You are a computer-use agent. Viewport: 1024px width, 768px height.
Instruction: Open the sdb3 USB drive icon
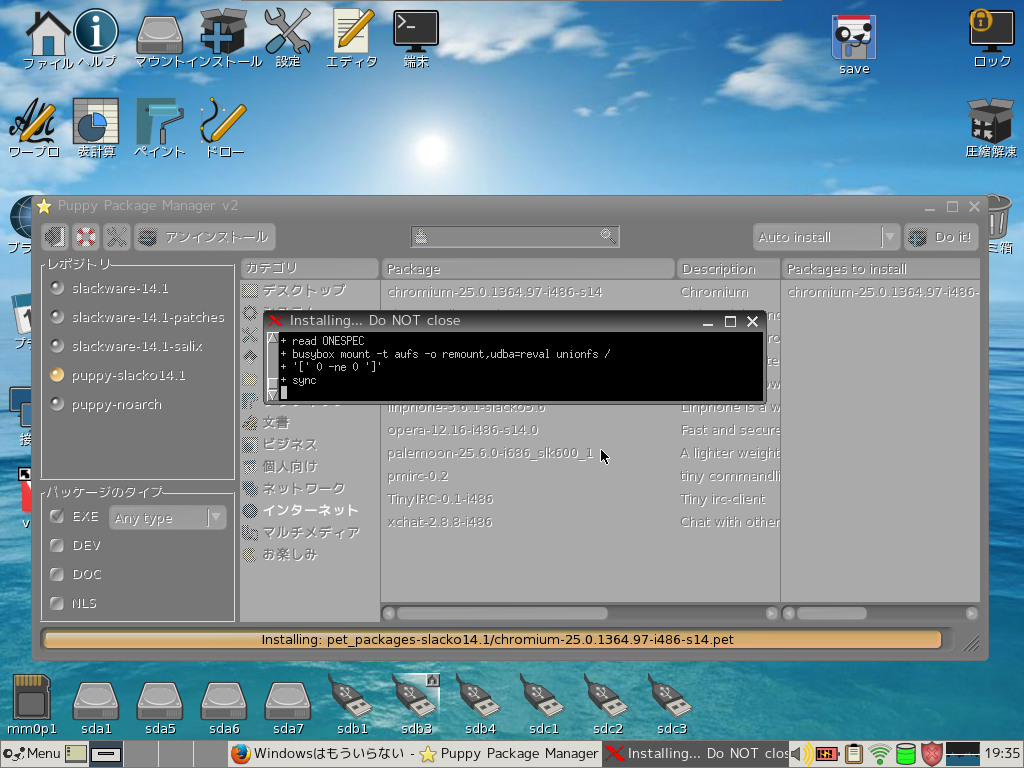click(416, 705)
